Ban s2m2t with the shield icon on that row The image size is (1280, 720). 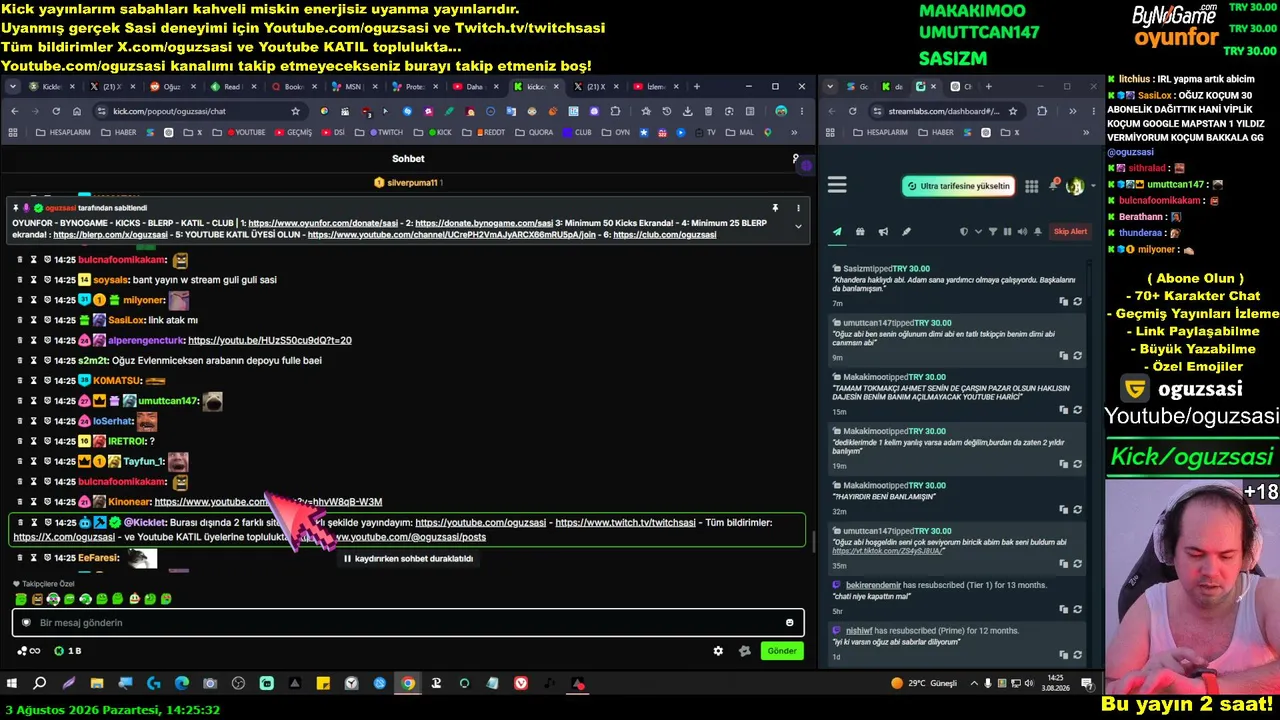pyautogui.click(x=46, y=361)
